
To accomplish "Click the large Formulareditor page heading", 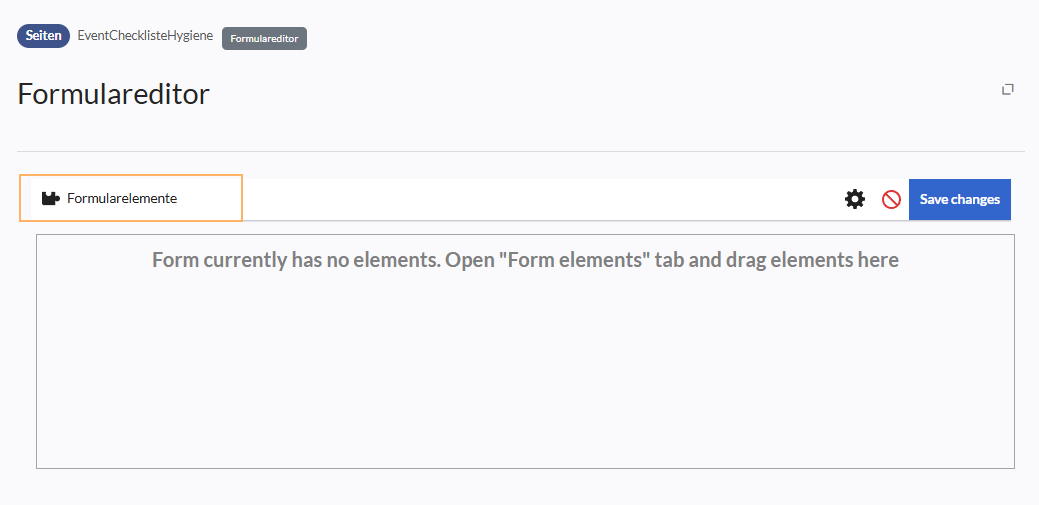I will coord(113,94).
